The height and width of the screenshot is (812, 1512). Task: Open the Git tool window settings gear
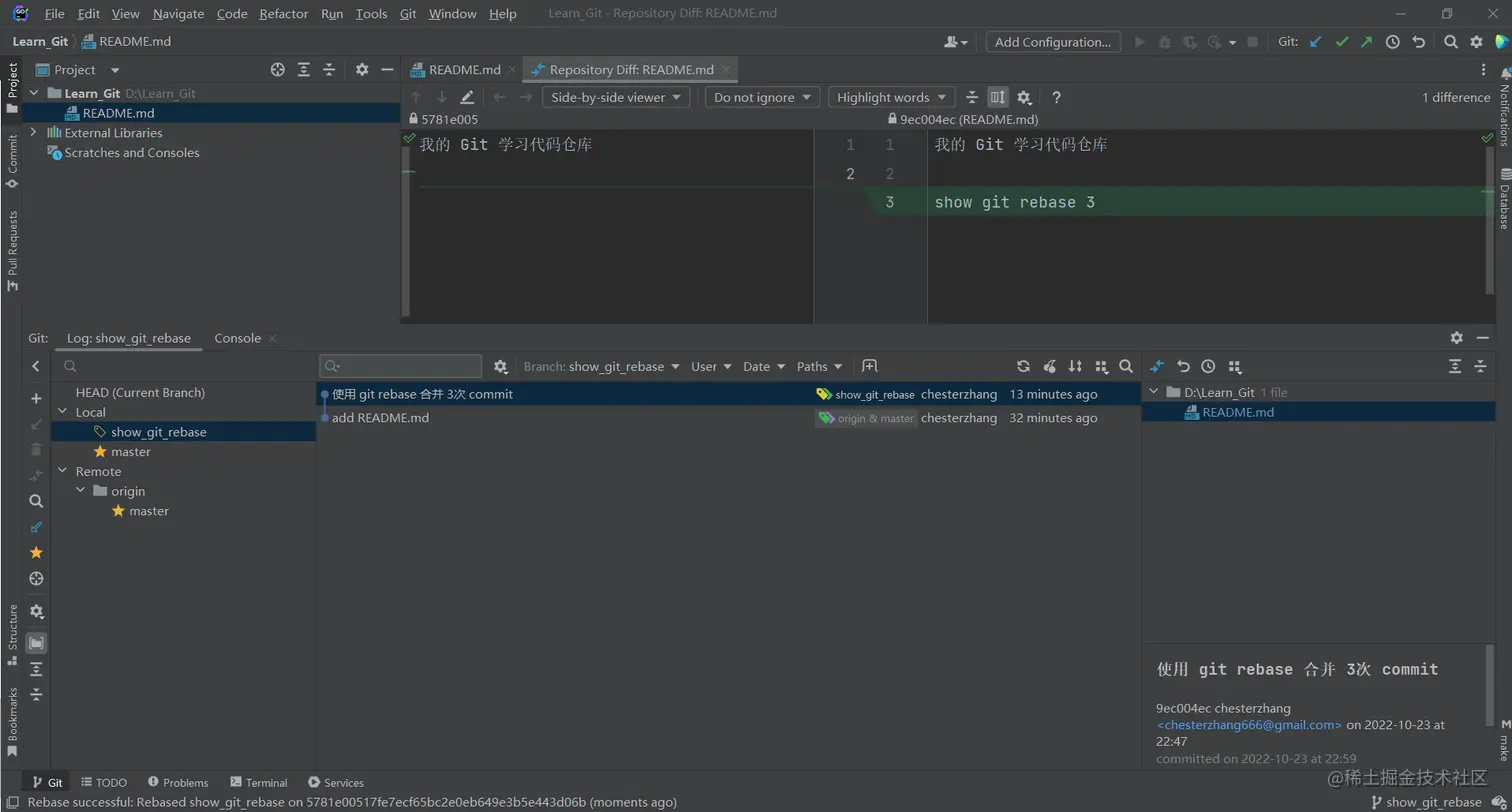point(1456,338)
